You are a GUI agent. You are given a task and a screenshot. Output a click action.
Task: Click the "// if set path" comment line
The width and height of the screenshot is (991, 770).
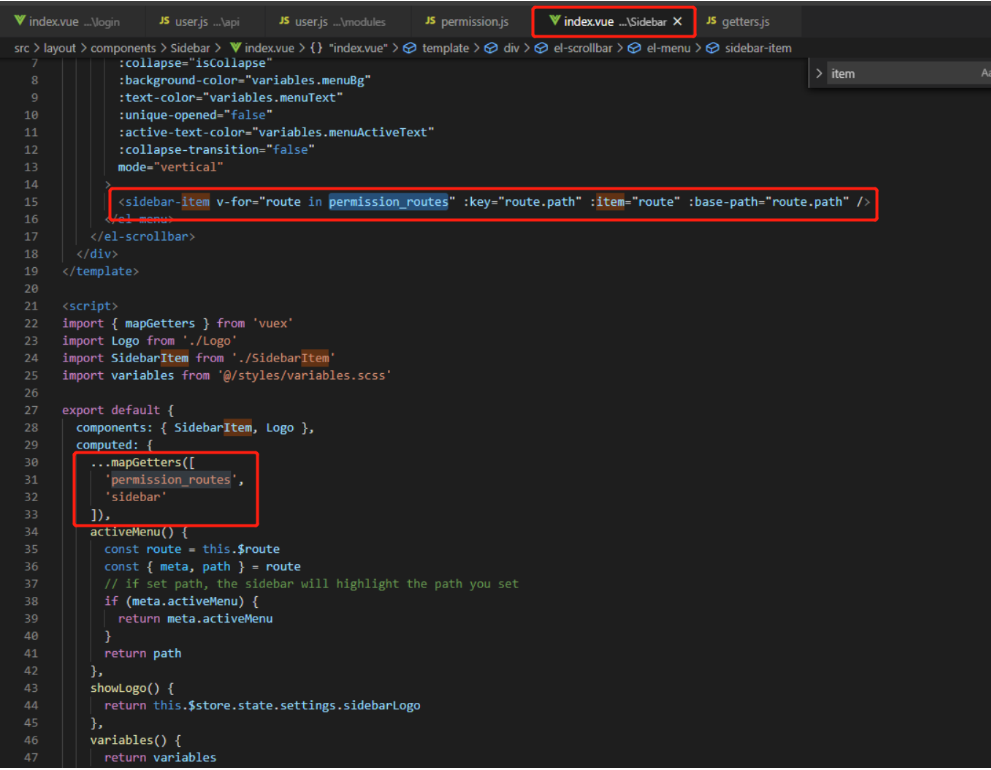pos(311,584)
